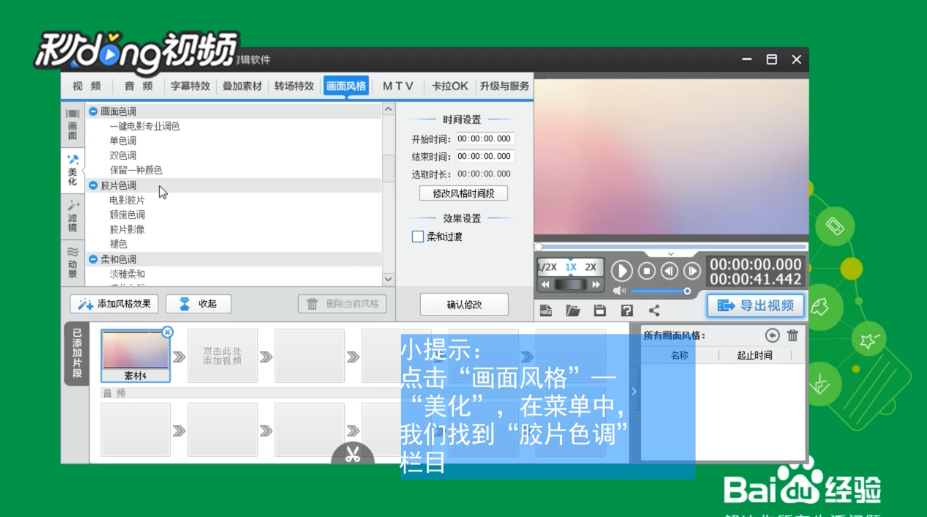Collapse the 柔和色调 tree group
Viewport: 927px width, 517px height.
click(x=93, y=259)
